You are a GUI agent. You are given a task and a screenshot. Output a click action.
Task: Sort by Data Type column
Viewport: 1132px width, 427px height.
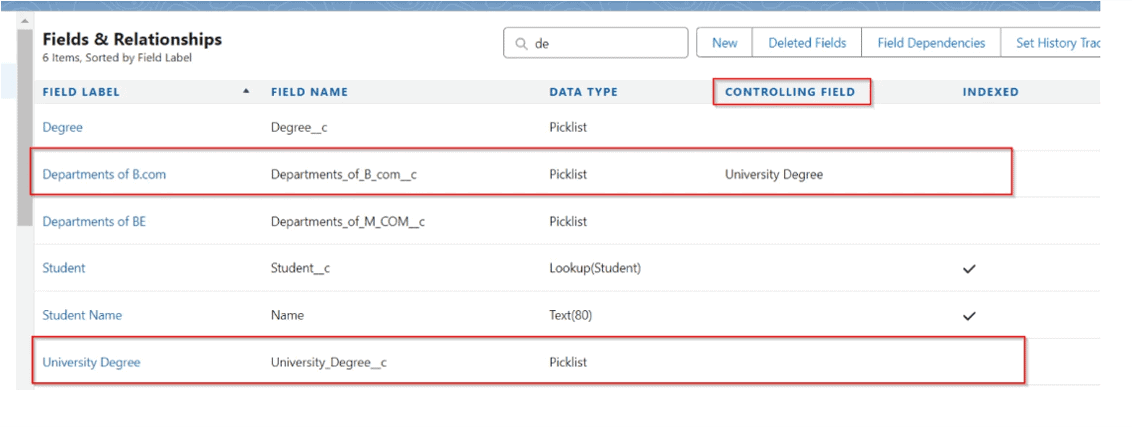click(x=583, y=92)
